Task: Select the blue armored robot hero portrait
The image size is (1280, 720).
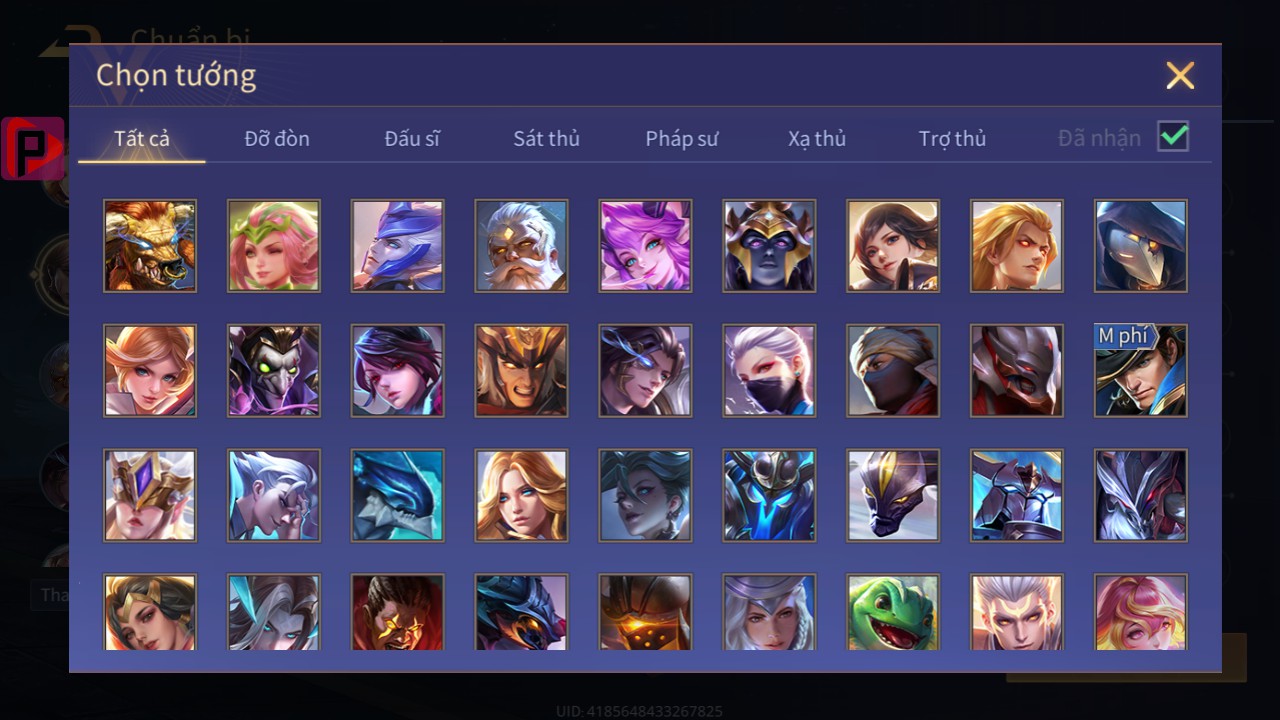Action: click(x=770, y=495)
